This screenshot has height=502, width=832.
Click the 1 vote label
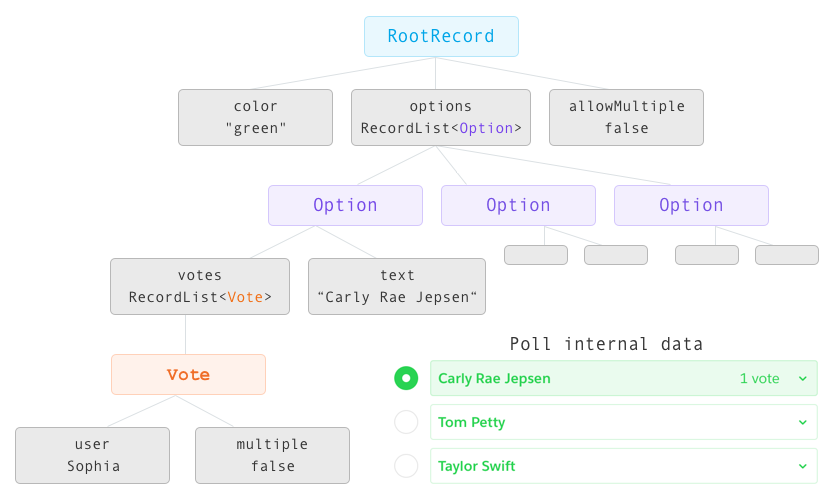[x=759, y=379]
